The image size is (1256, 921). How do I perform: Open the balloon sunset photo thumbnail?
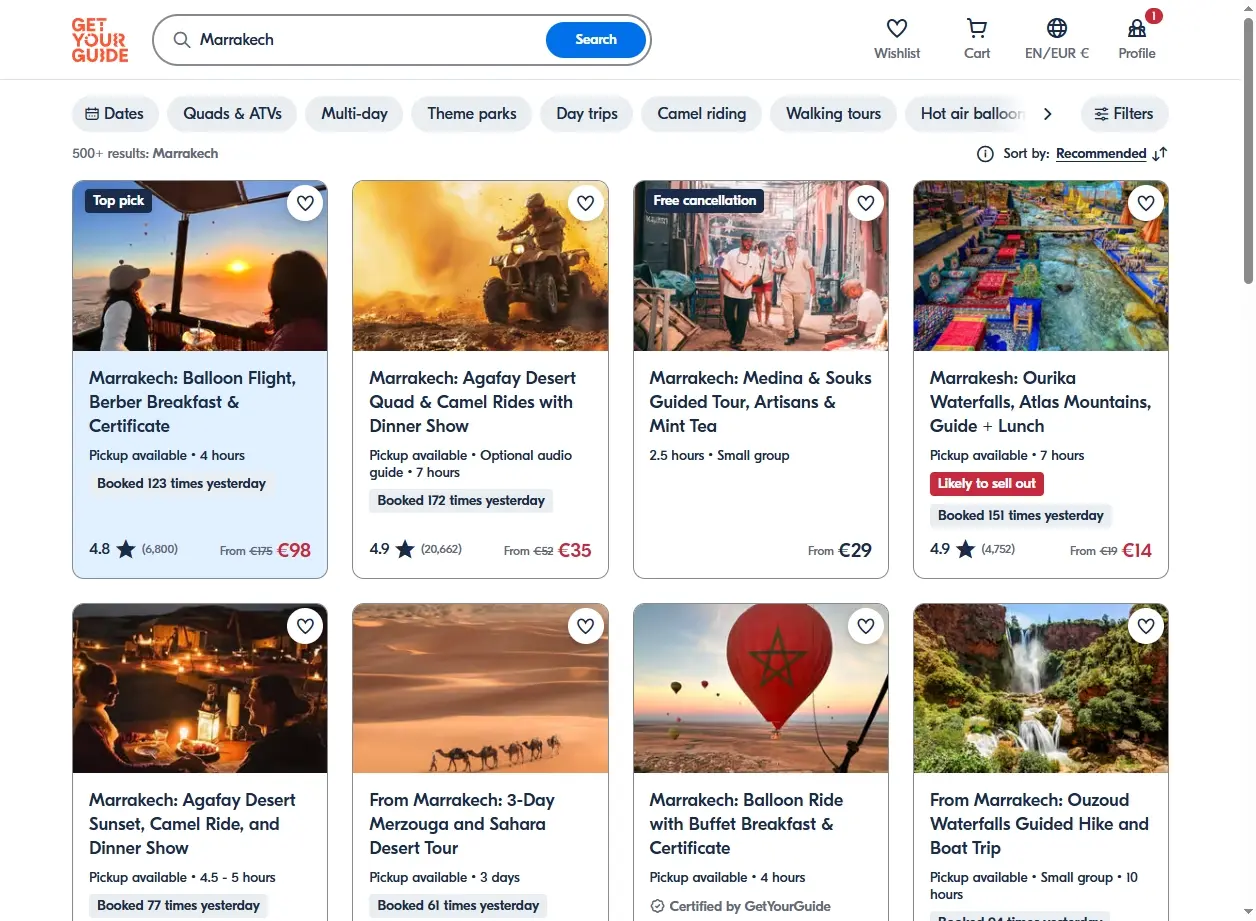[200, 266]
